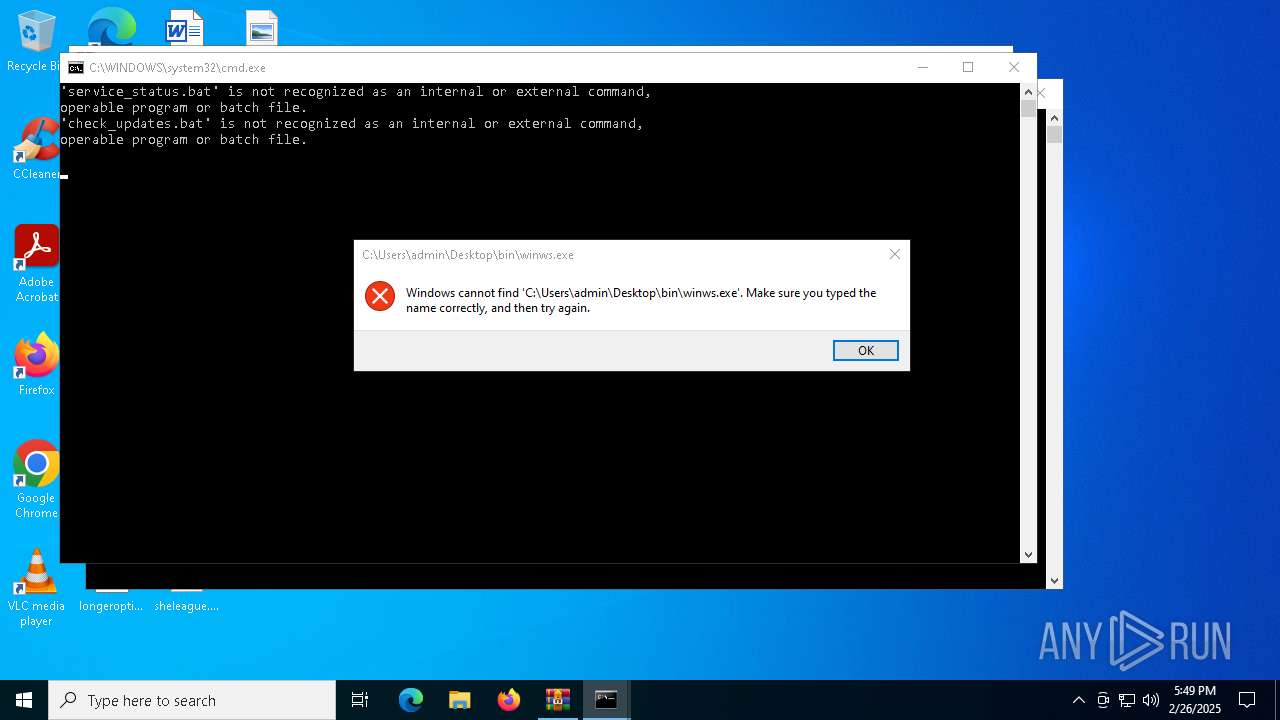Open the Recycle Bin desktop icon
This screenshot has height=720, width=1280.
coord(34,40)
